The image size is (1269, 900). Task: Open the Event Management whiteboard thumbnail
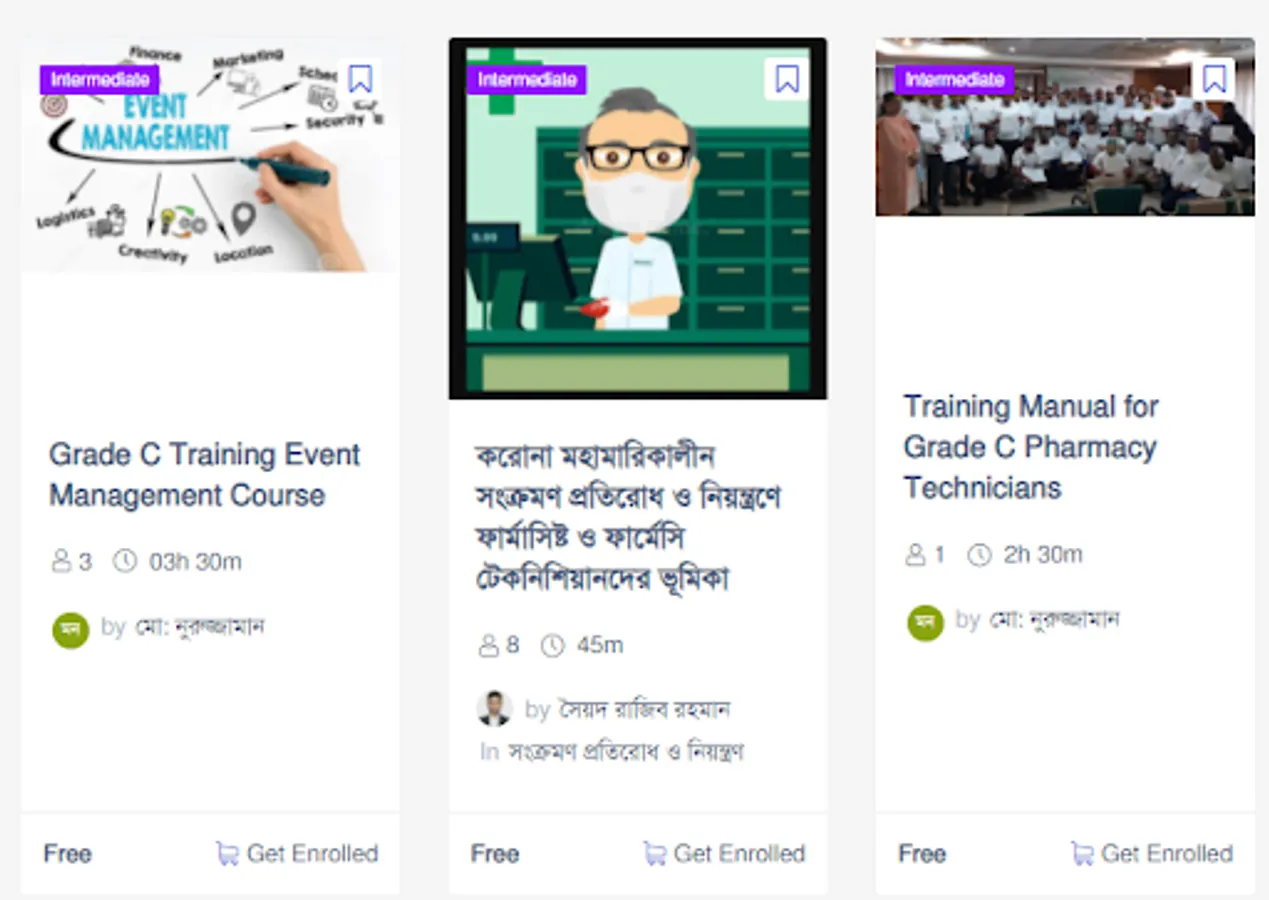pyautogui.click(x=210, y=155)
